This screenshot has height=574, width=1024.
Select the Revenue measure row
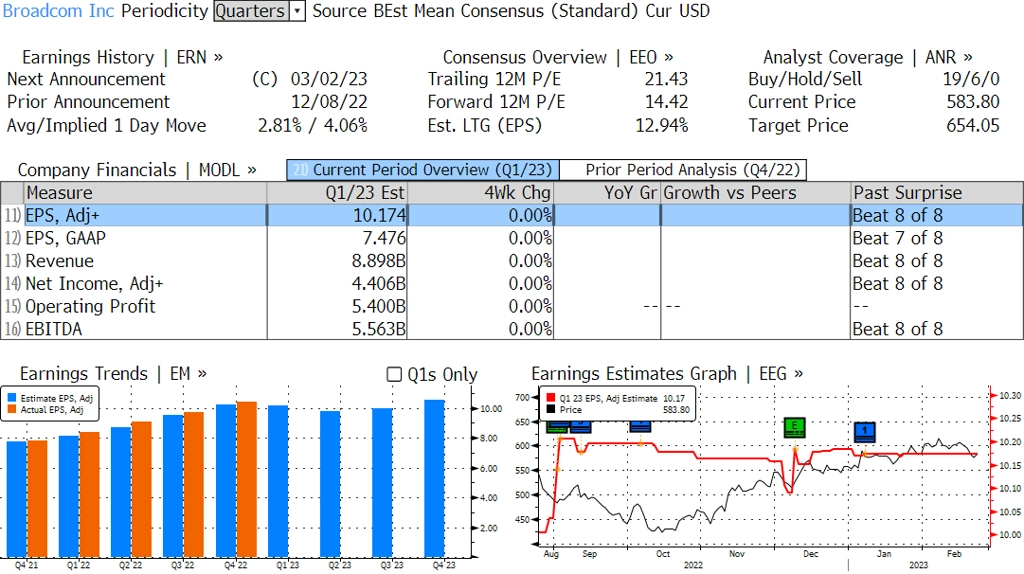click(x=512, y=261)
